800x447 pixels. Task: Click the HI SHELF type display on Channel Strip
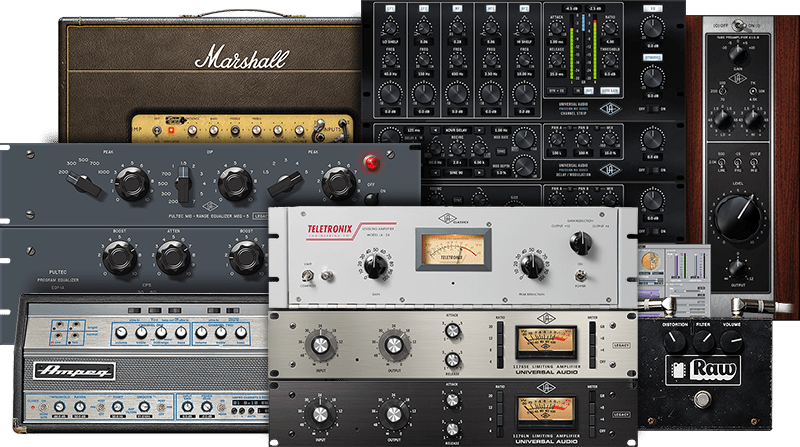(524, 42)
